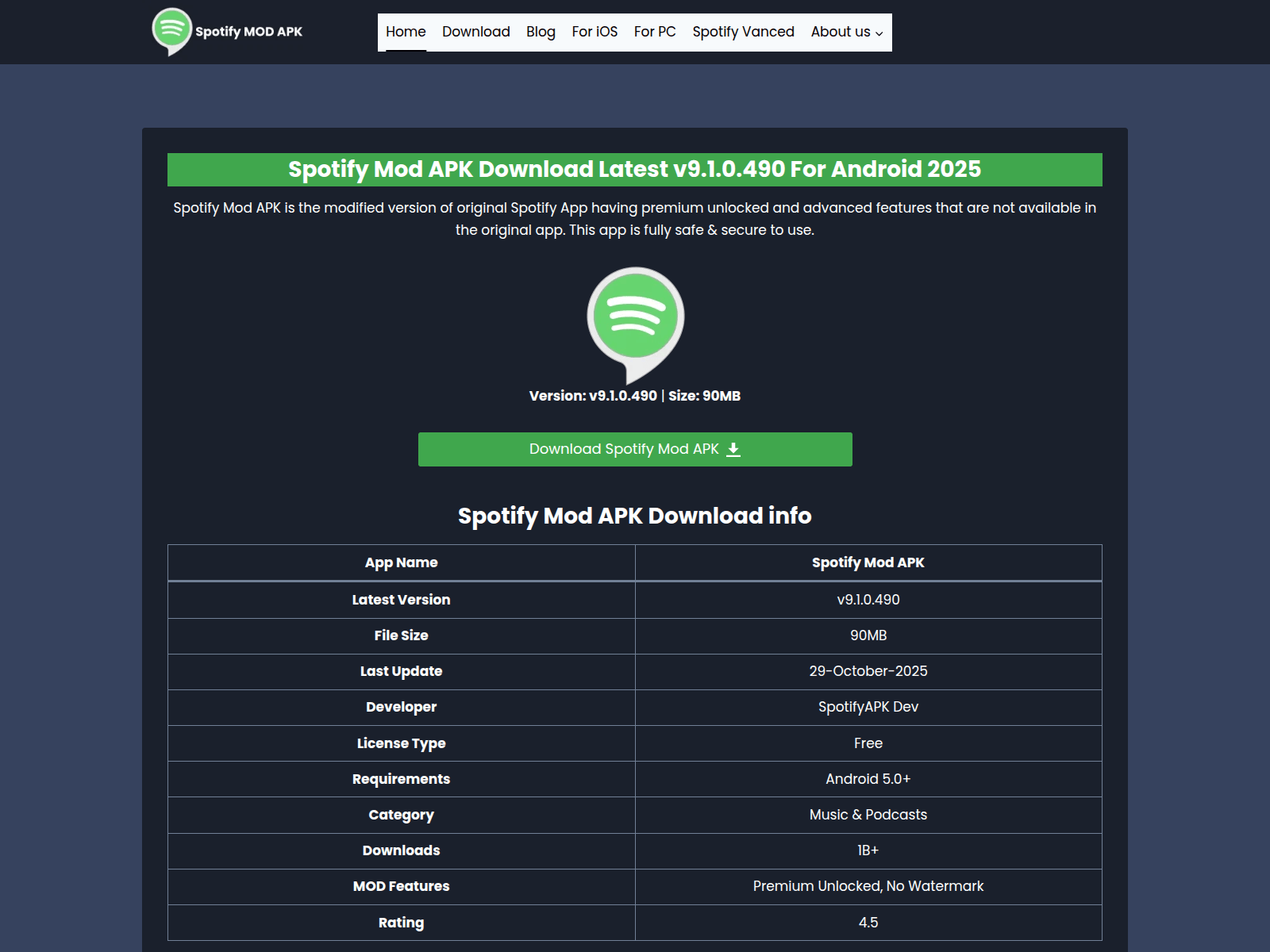Select the File Size row label
The image size is (1270, 952).
pyautogui.click(x=402, y=635)
